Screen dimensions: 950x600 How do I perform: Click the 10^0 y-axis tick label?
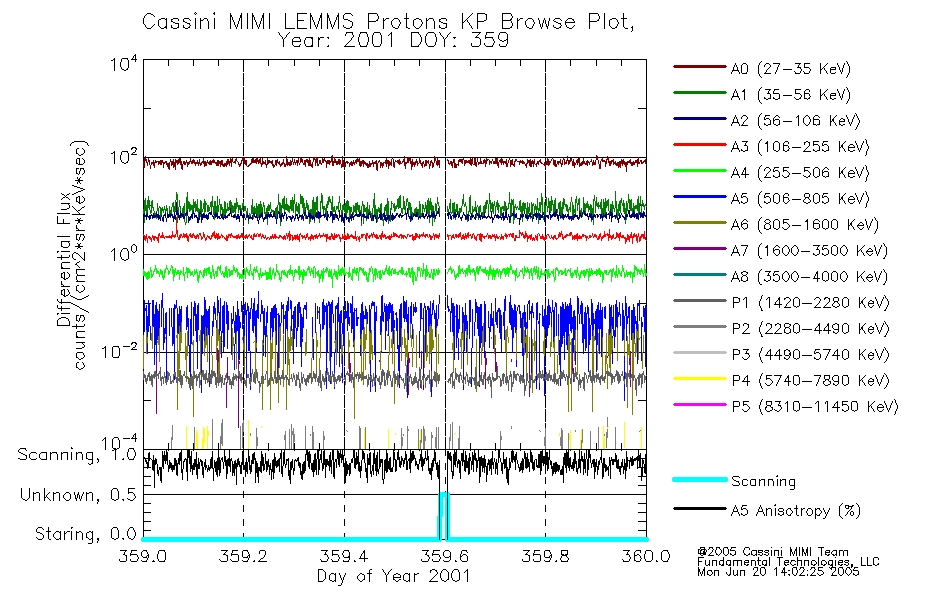(x=124, y=253)
